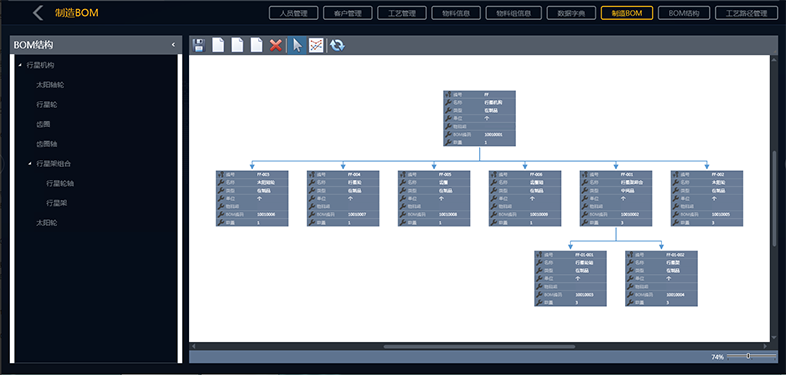This screenshot has height=375, width=786.
Task: Open the 物料信息 tab
Action: 456,13
